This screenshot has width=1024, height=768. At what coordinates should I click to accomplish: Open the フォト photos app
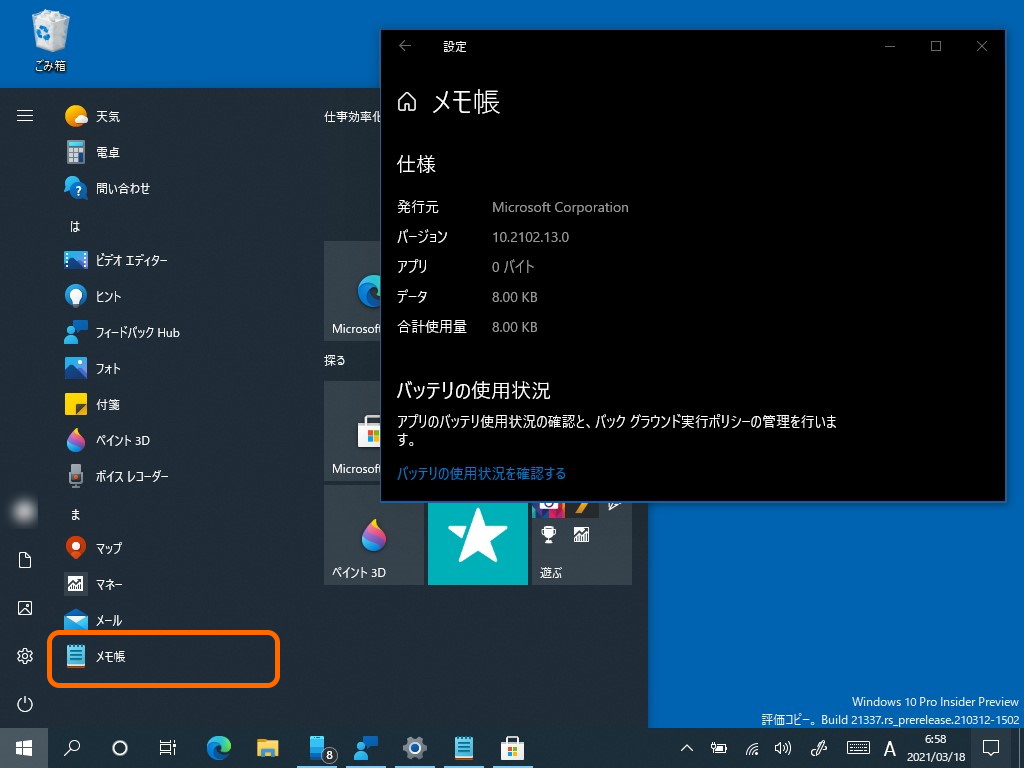point(105,368)
